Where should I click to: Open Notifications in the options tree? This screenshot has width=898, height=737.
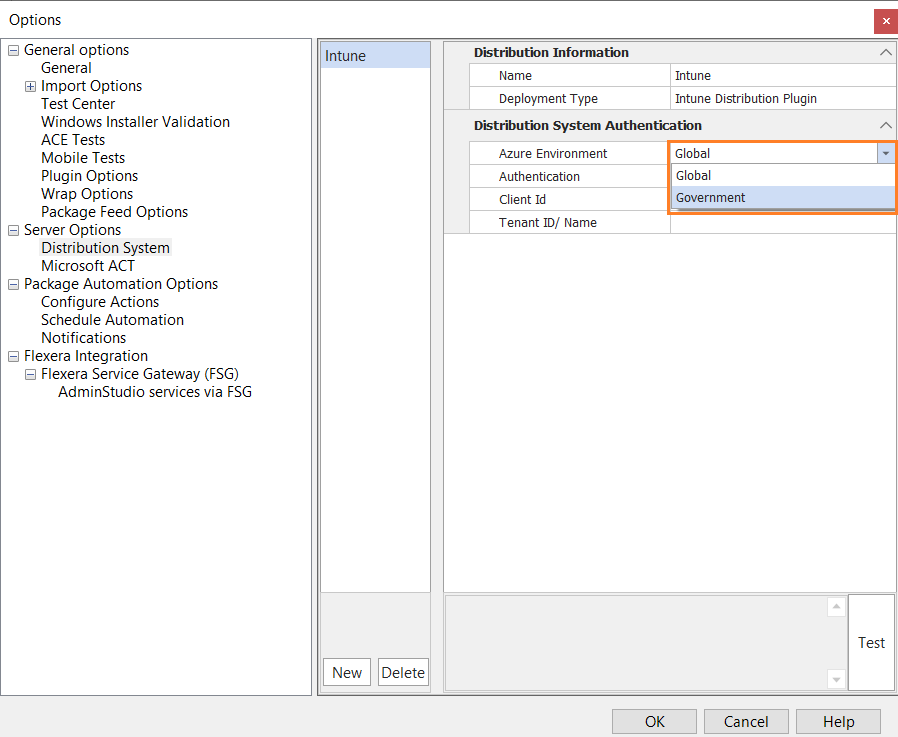click(84, 338)
